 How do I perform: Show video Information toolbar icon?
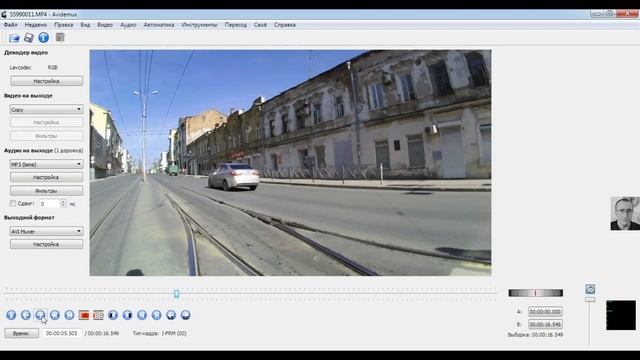(x=44, y=38)
